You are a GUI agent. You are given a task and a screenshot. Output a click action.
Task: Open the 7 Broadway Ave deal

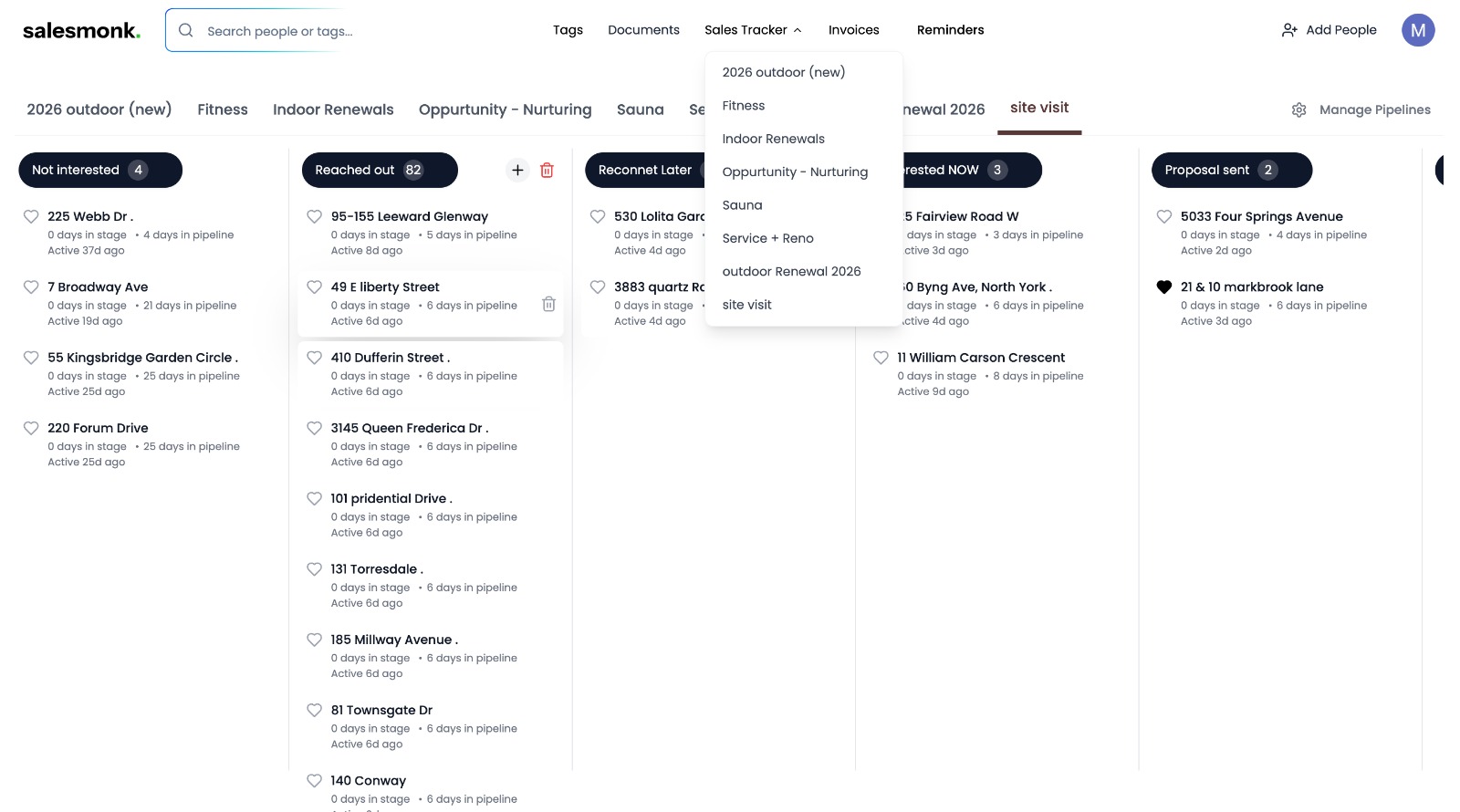pos(98,286)
